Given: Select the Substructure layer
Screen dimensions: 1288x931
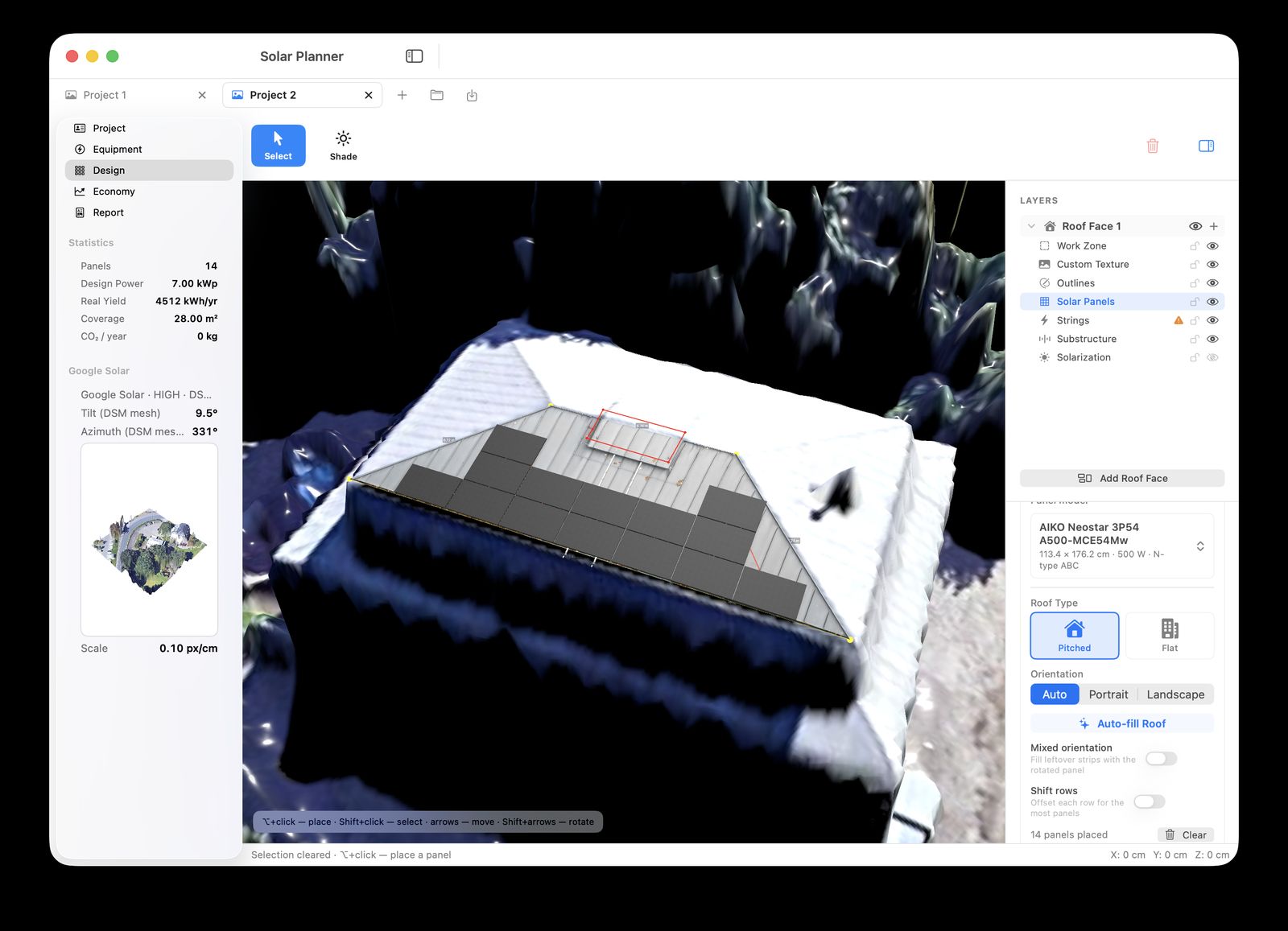Looking at the screenshot, I should pos(1122,339).
